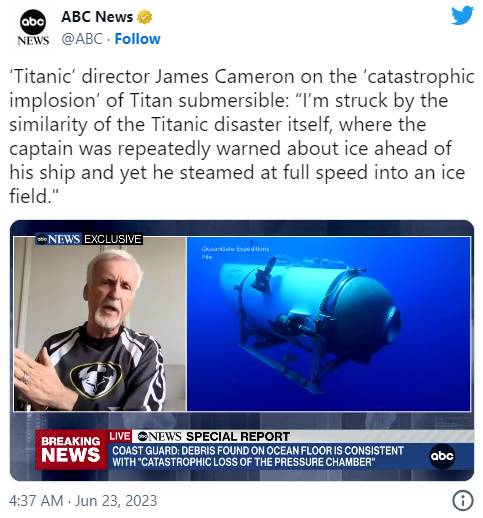Click the abc logo in the news ticker
The height and width of the screenshot is (518, 483).
point(442,455)
